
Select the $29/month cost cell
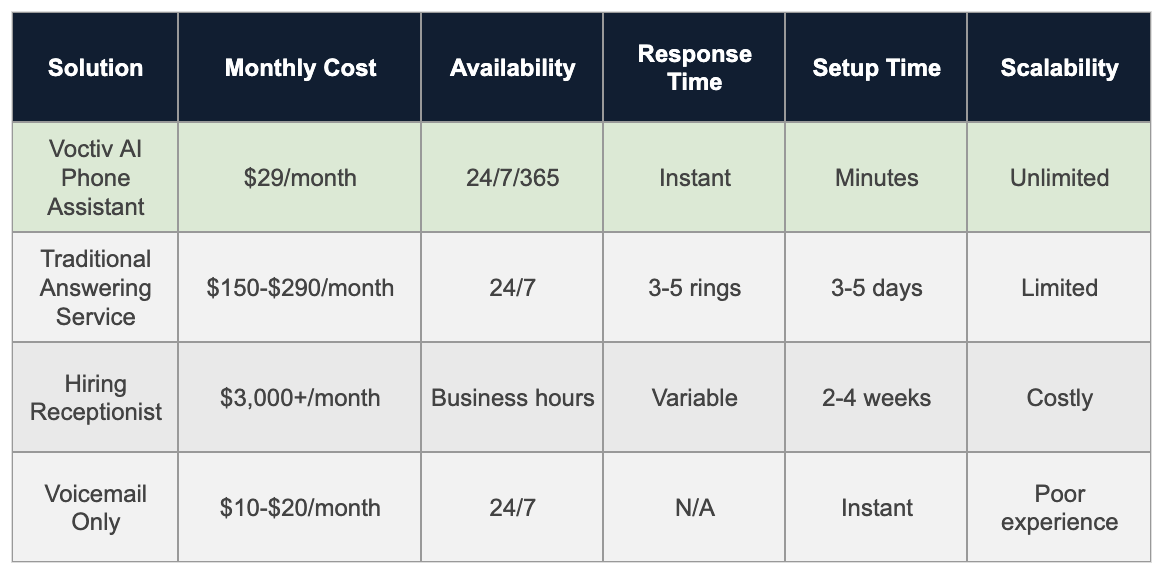(300, 178)
